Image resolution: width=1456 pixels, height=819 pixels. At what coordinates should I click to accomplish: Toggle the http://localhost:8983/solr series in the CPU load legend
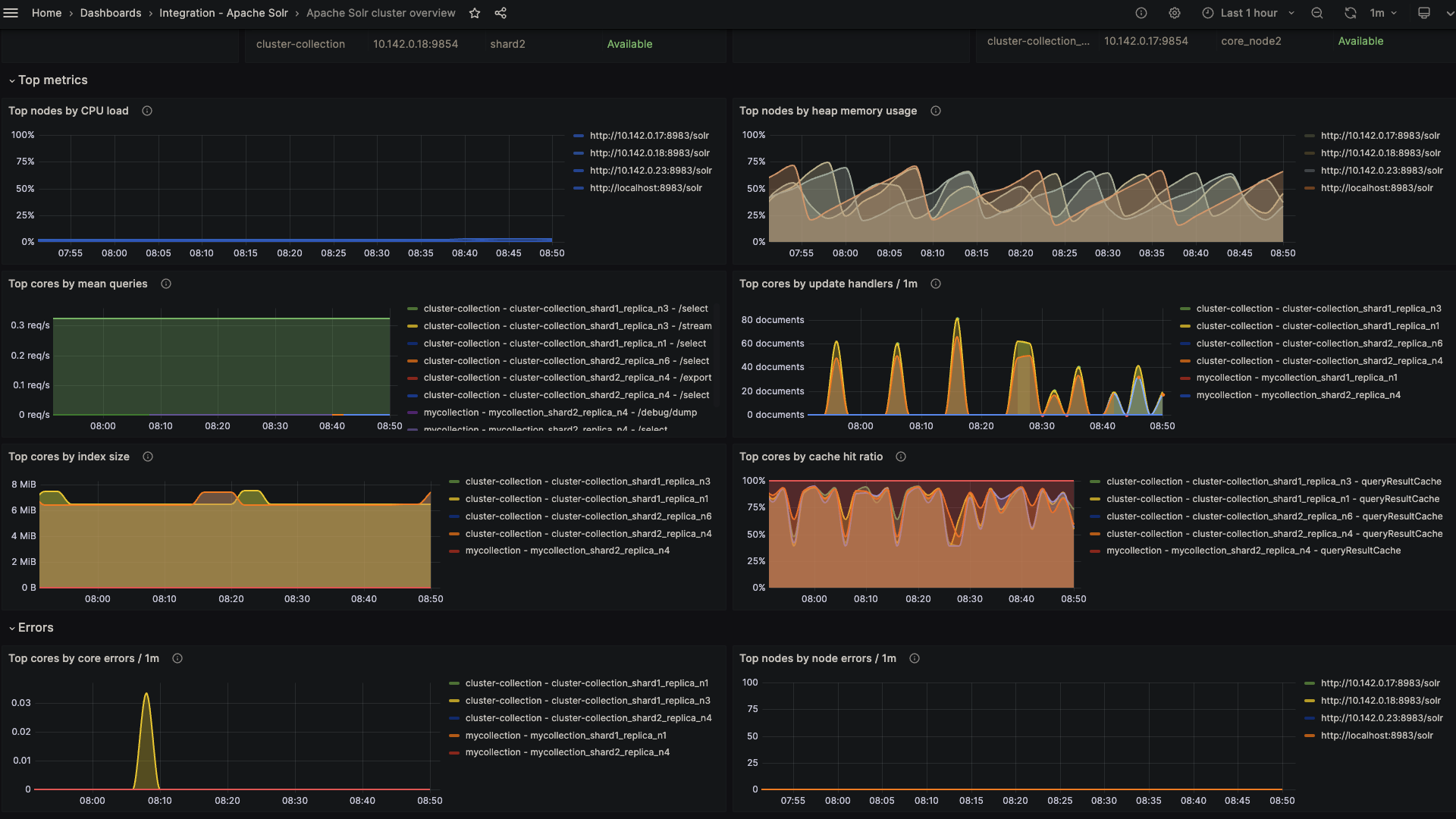[x=645, y=188]
